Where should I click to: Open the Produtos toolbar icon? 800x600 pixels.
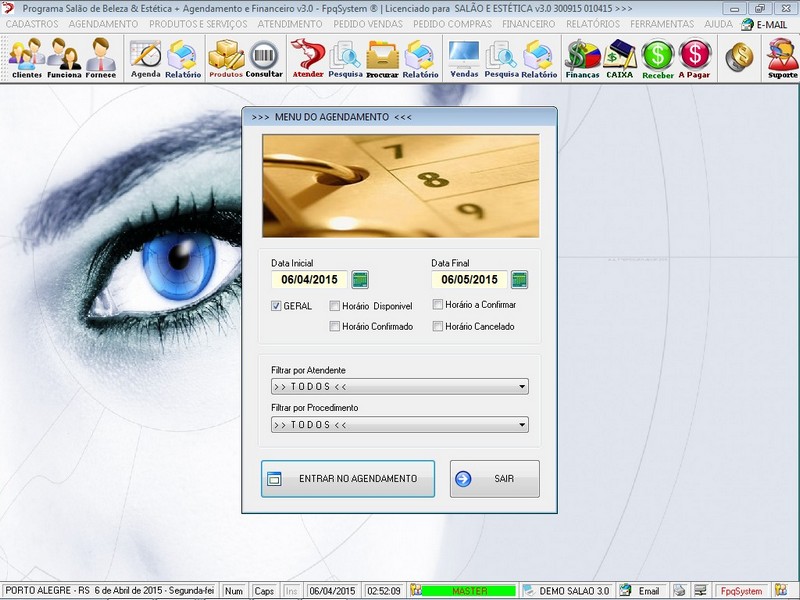pos(226,58)
